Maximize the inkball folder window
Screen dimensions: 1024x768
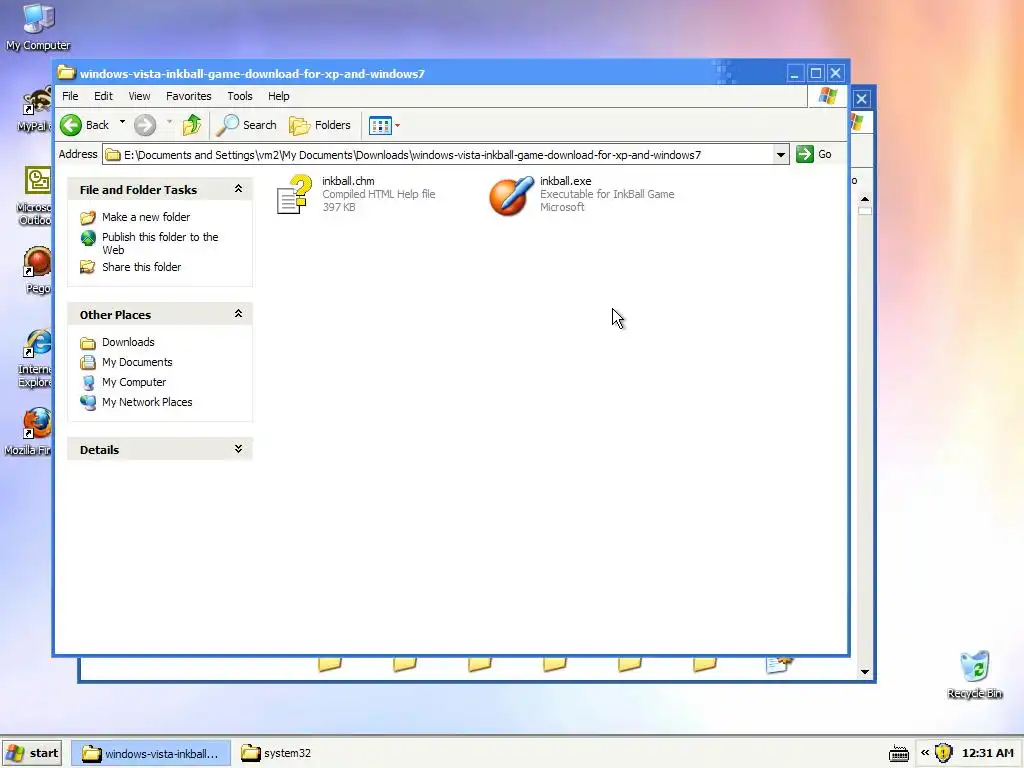pyautogui.click(x=816, y=73)
